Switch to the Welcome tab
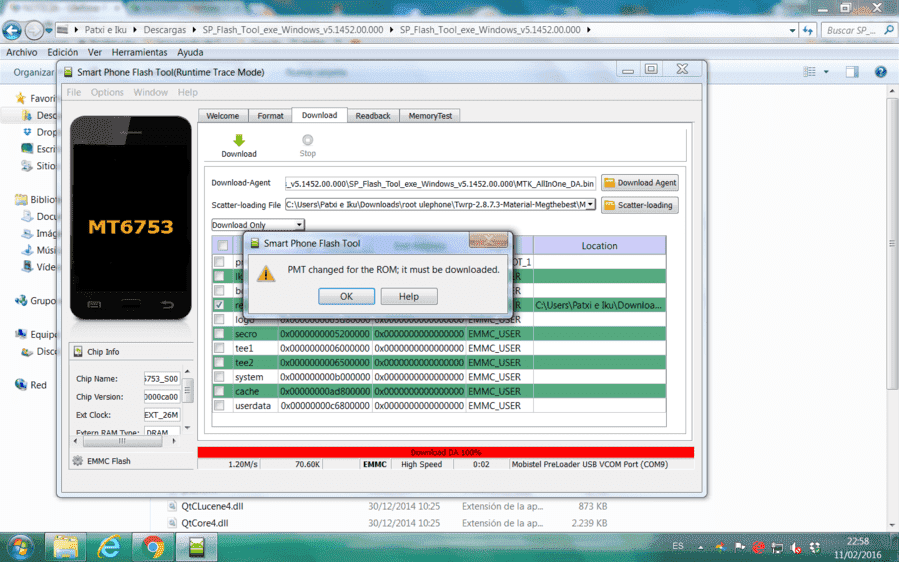899x562 pixels. (x=222, y=116)
